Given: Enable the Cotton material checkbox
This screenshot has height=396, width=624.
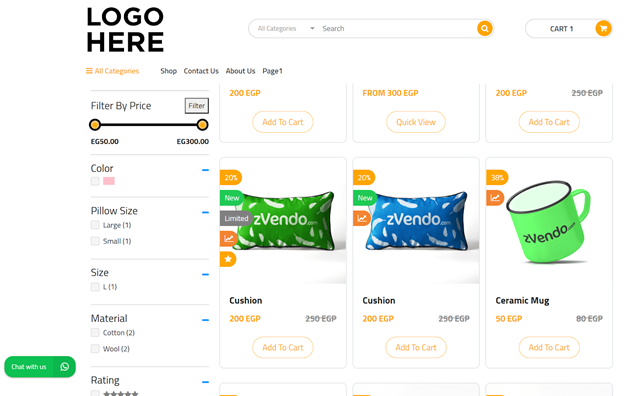Looking at the screenshot, I should 95,333.
